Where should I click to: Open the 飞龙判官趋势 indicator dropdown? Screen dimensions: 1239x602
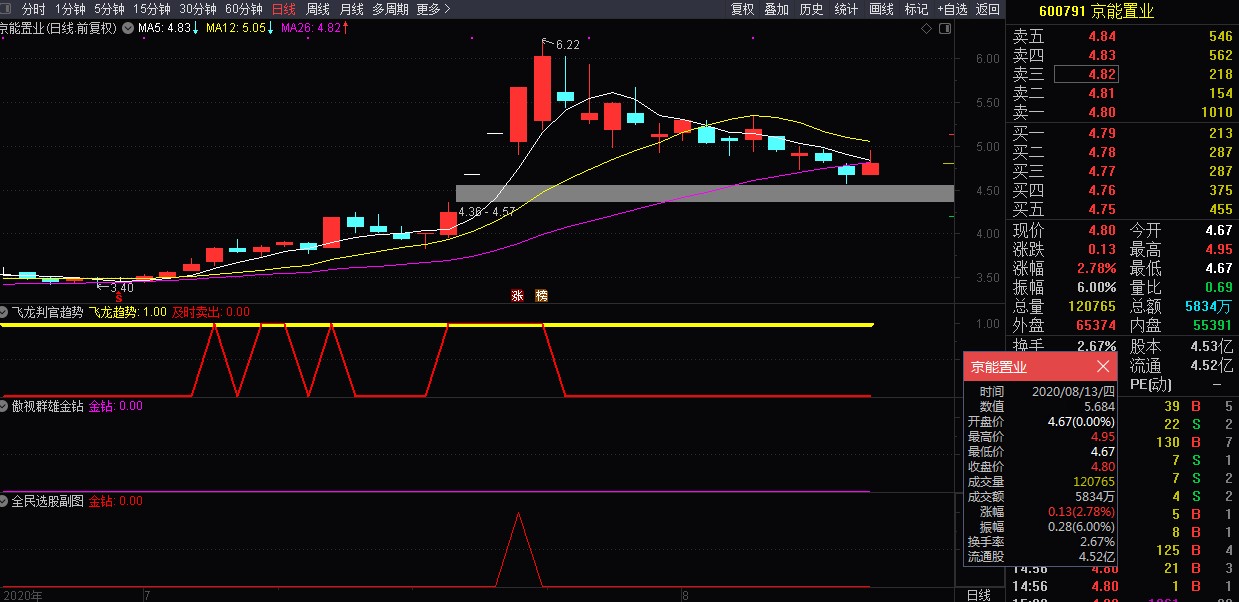[5, 312]
